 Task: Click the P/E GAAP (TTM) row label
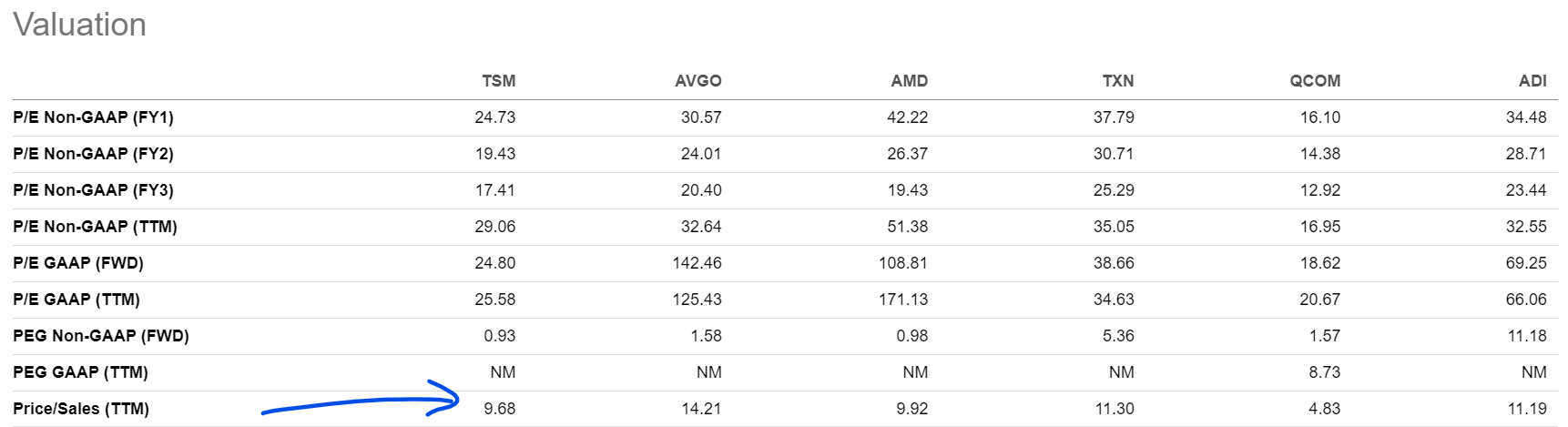(76, 300)
